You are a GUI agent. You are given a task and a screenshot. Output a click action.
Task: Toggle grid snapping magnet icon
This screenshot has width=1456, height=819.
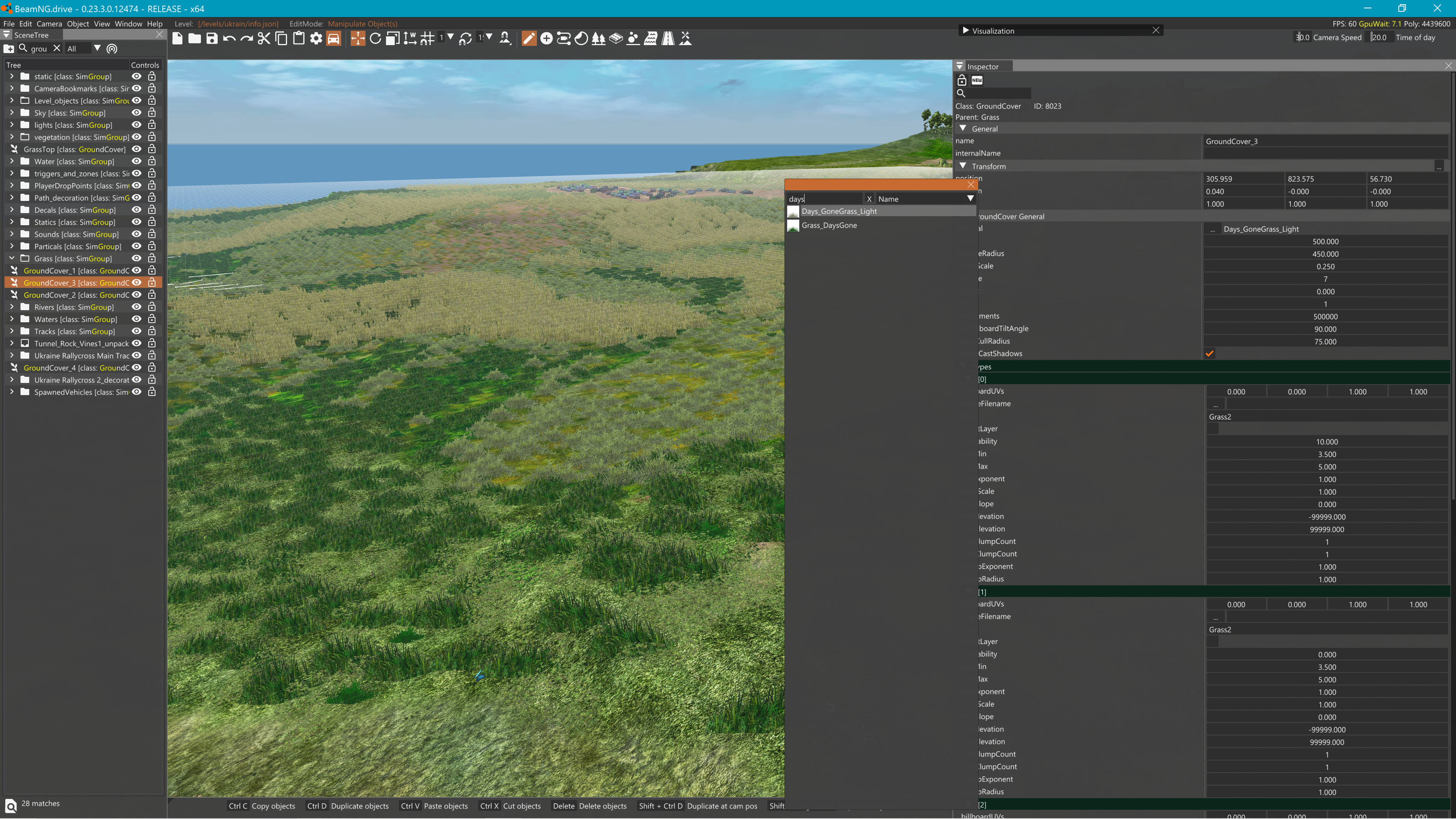click(x=428, y=38)
